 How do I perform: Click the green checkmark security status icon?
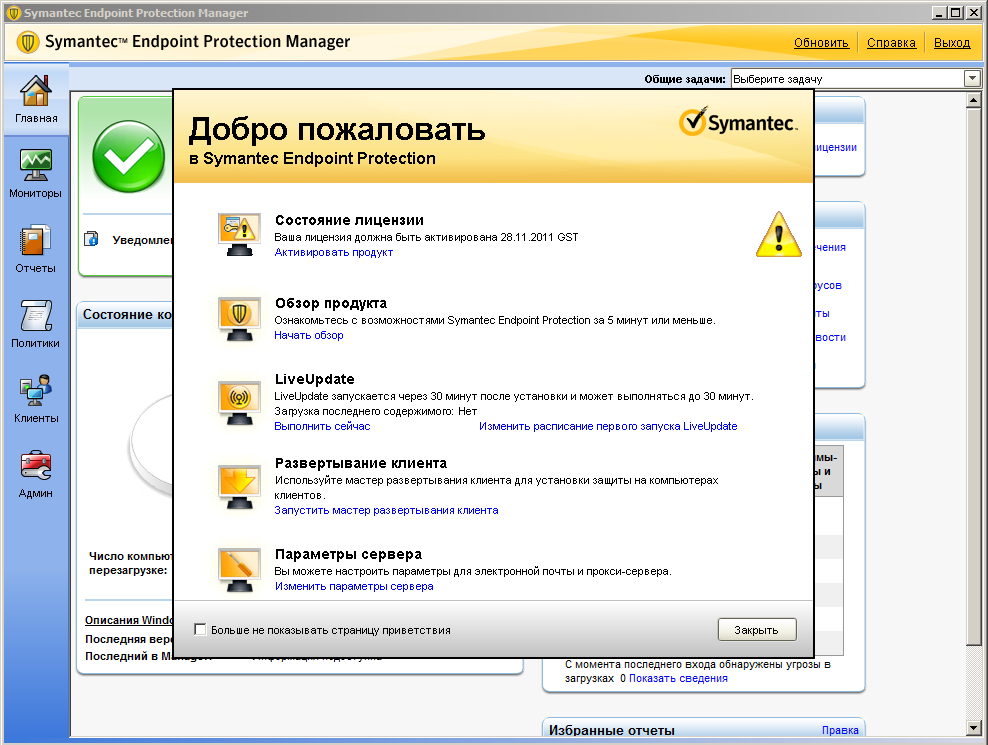point(129,156)
